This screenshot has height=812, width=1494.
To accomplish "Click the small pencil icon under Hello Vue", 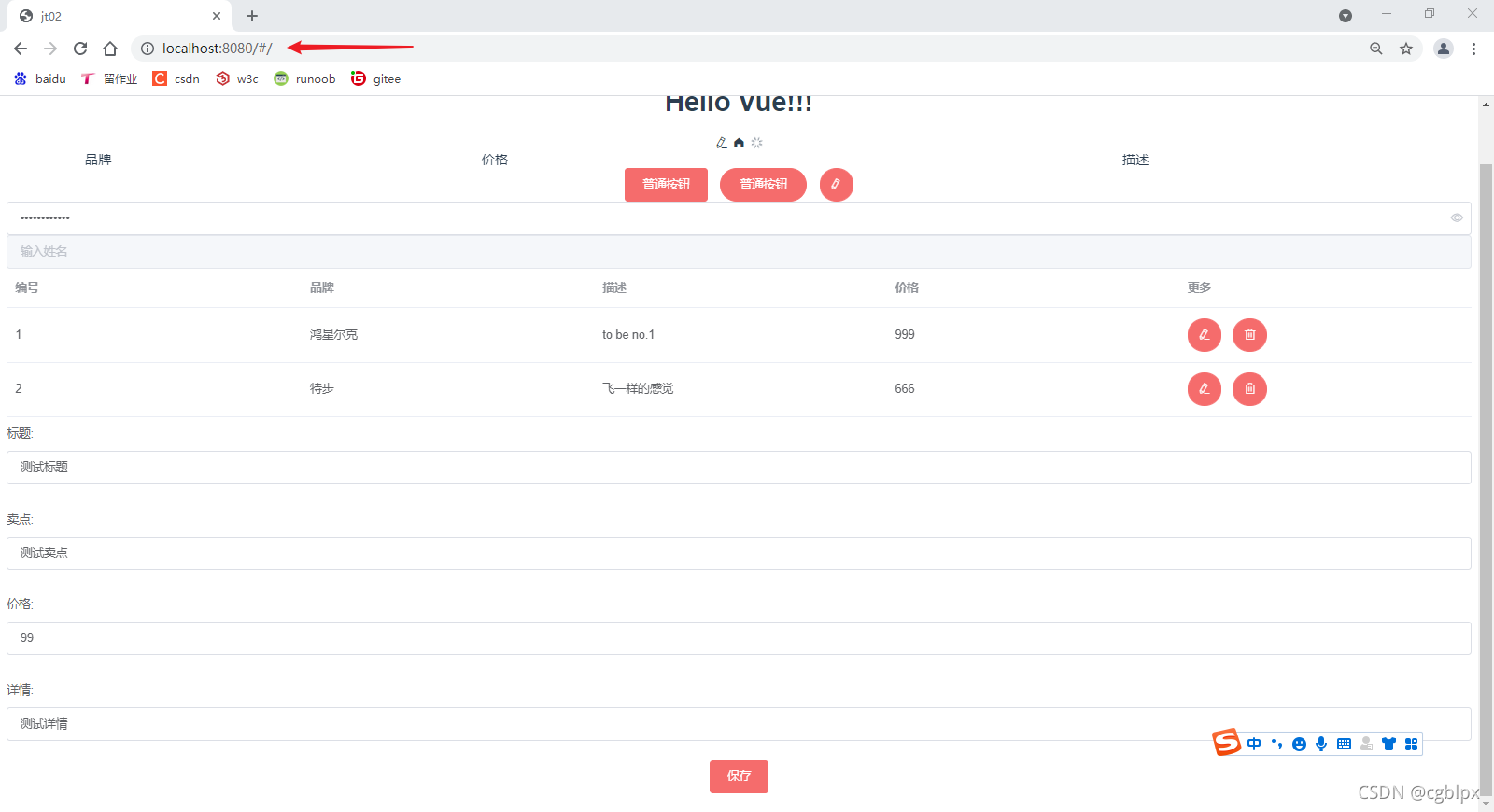I will point(721,143).
